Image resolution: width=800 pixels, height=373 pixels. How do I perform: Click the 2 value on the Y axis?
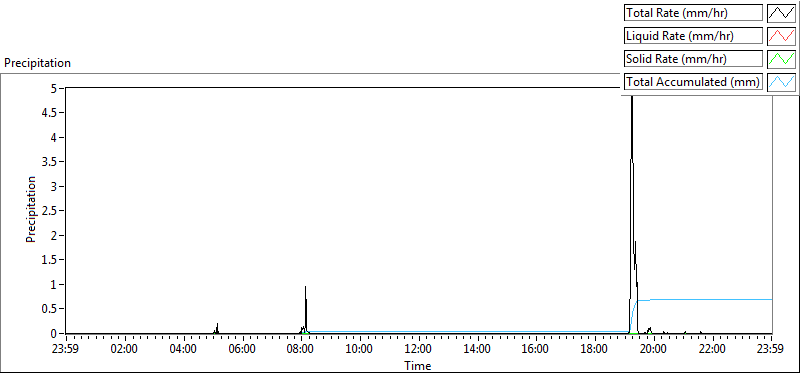point(55,235)
